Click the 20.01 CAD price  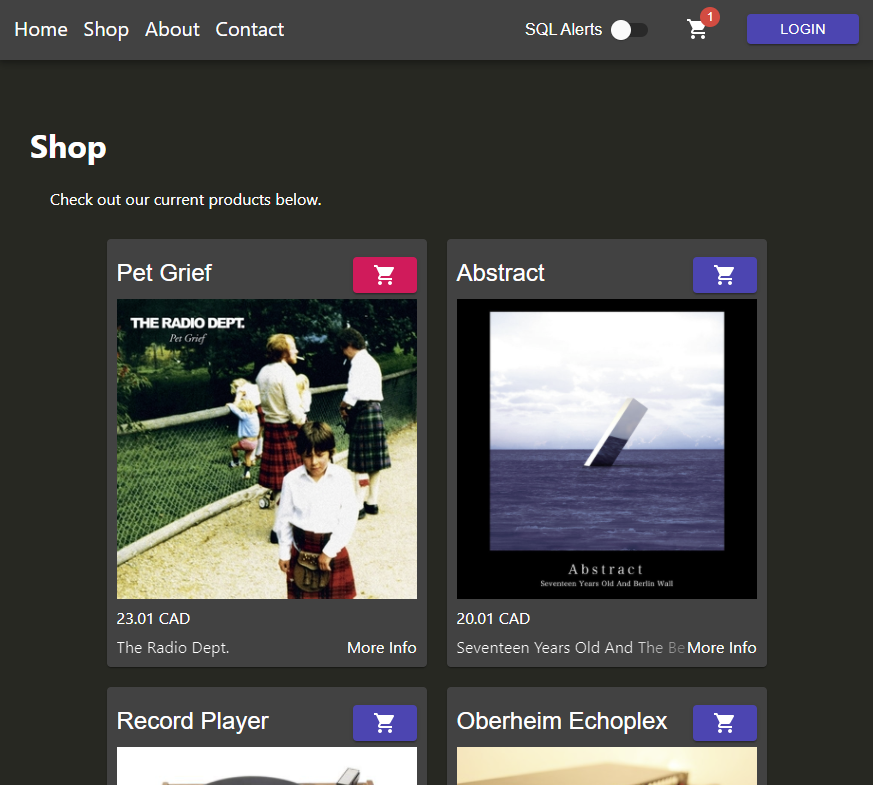(x=493, y=619)
